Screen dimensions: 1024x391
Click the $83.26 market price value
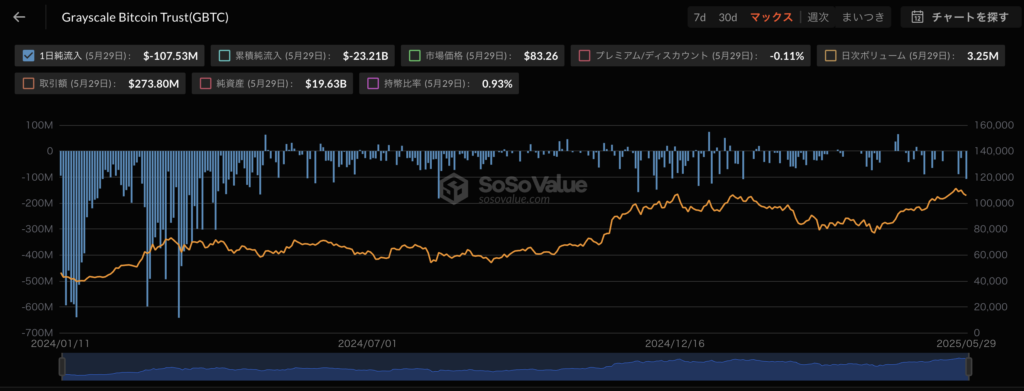tap(541, 57)
